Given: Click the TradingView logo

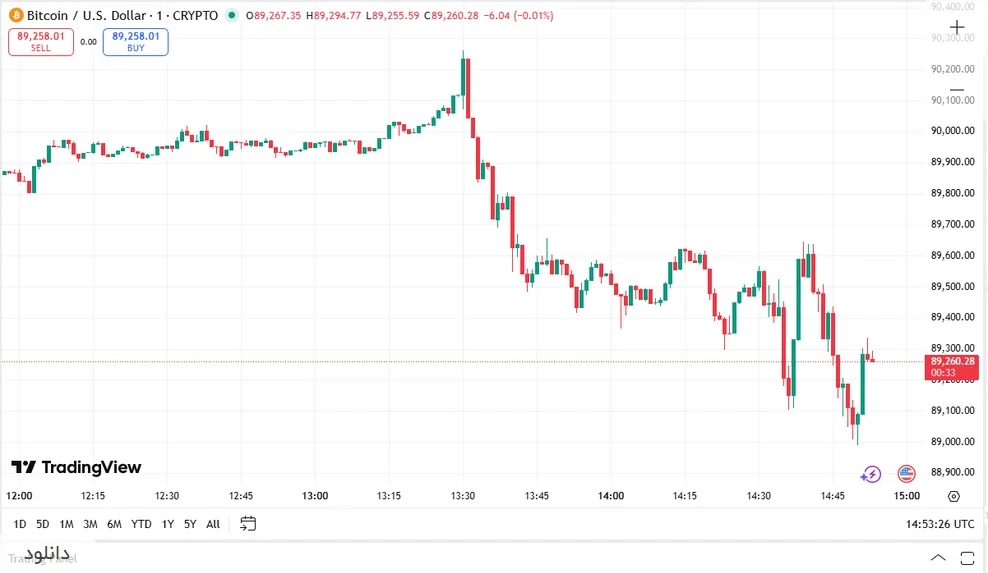Looking at the screenshot, I should [x=76, y=467].
